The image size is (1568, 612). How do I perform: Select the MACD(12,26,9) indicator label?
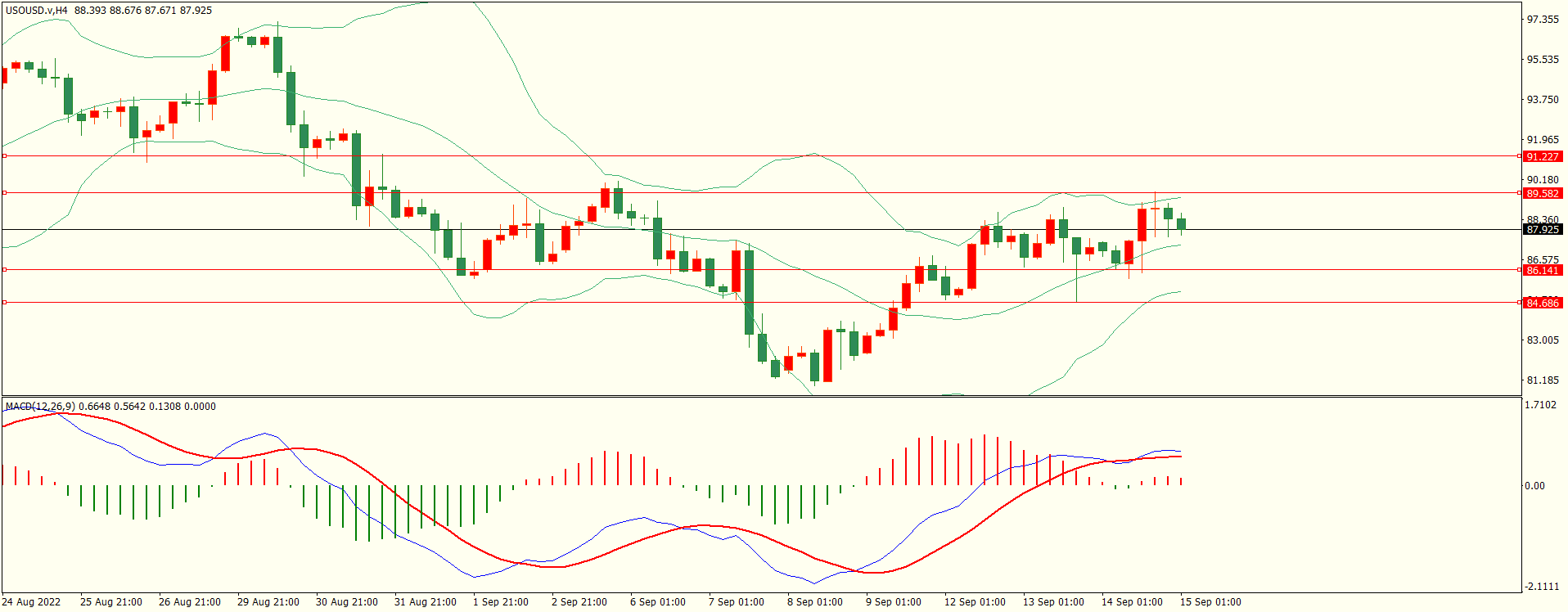point(40,407)
